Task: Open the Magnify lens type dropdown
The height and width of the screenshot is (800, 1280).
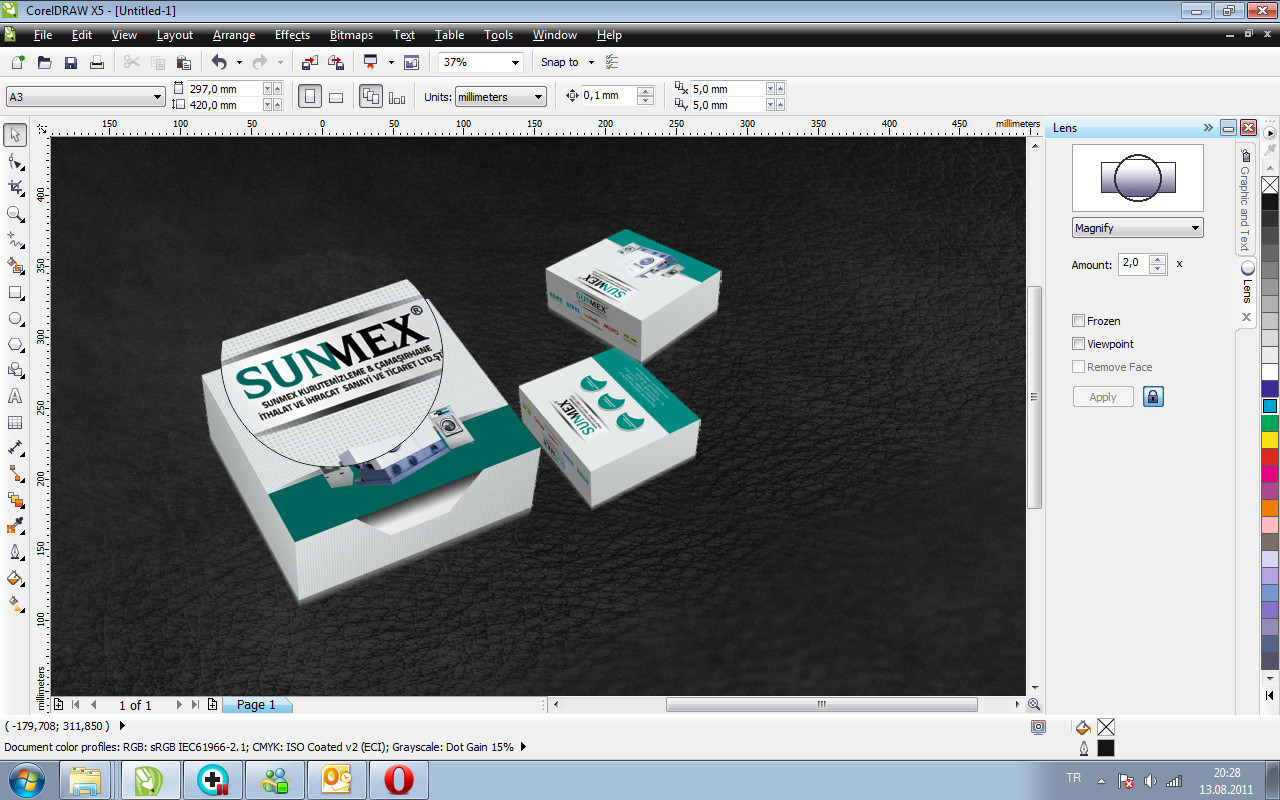Action: pyautogui.click(x=1195, y=228)
